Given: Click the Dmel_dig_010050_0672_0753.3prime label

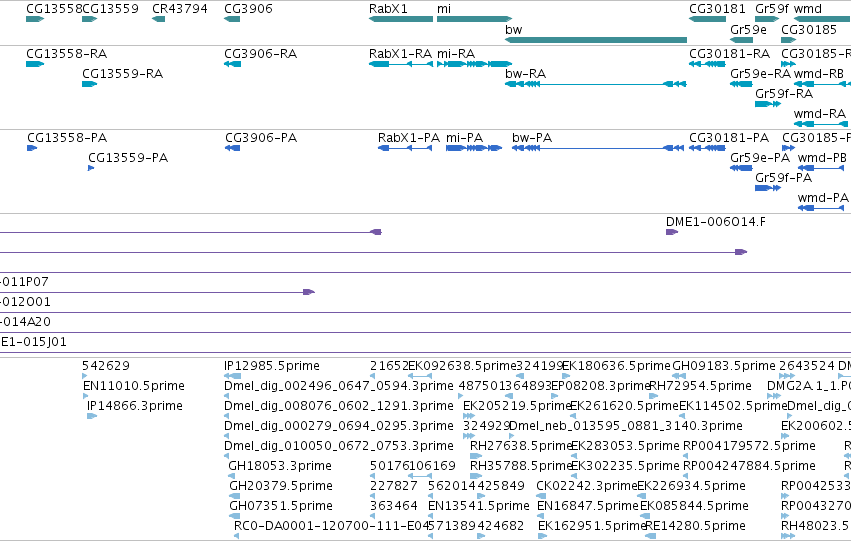Looking at the screenshot, I should pyautogui.click(x=339, y=447).
